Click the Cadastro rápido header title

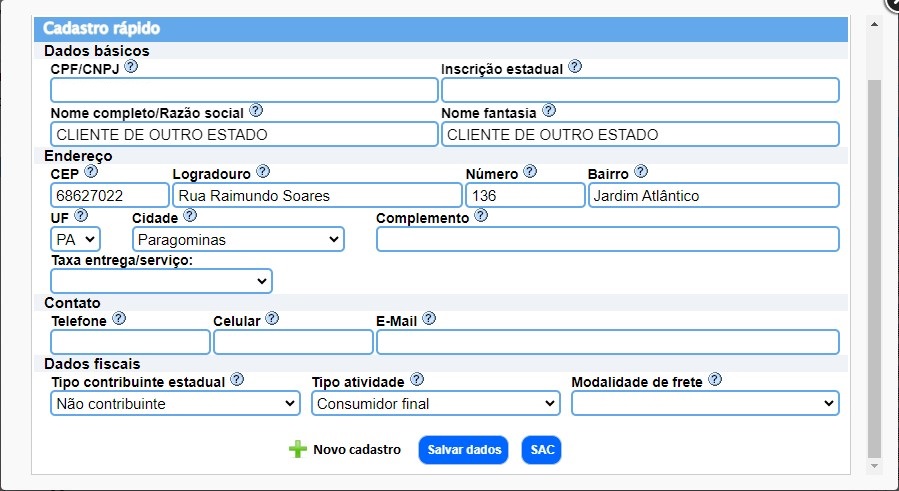coord(101,28)
